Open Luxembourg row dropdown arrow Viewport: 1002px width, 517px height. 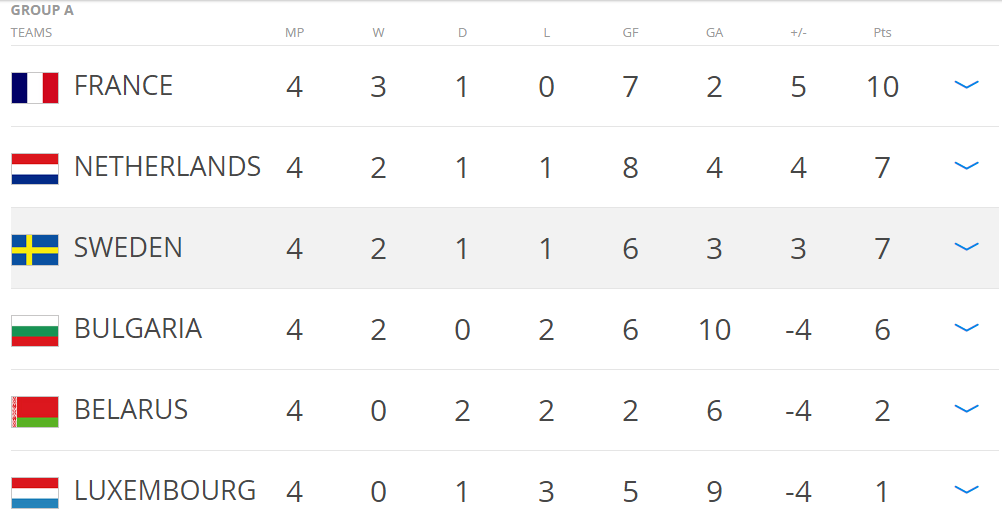tap(966, 491)
